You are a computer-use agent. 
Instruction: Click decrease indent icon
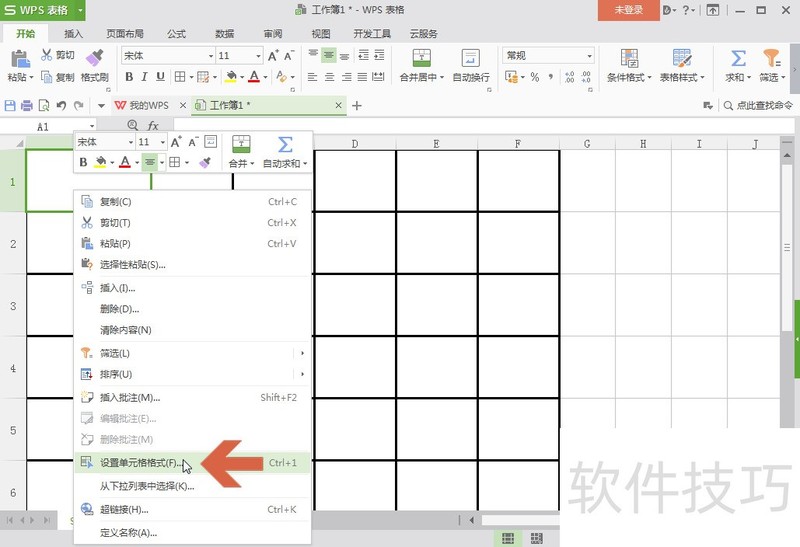363,55
